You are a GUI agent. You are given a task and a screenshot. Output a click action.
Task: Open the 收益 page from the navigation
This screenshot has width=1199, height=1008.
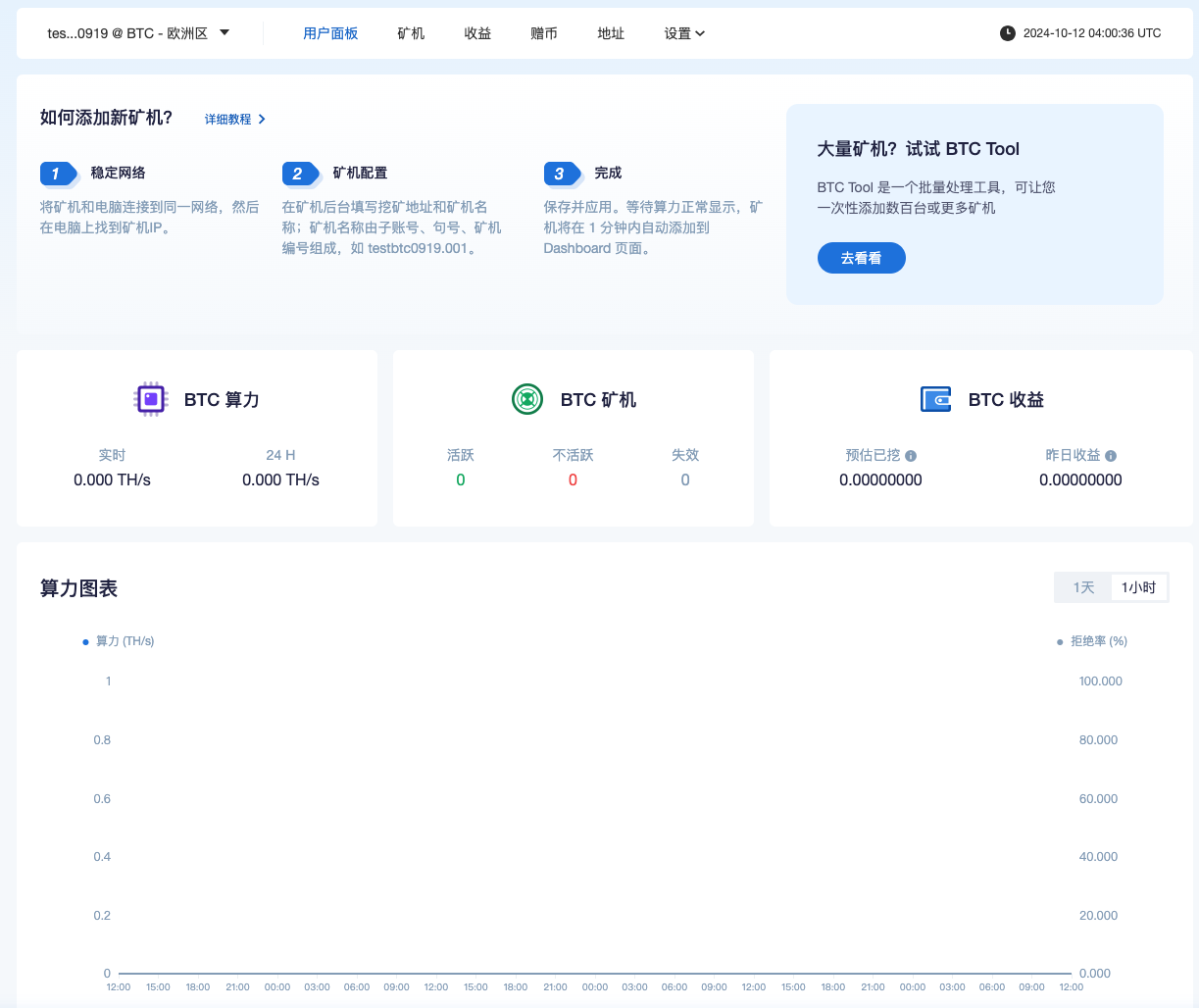477,32
